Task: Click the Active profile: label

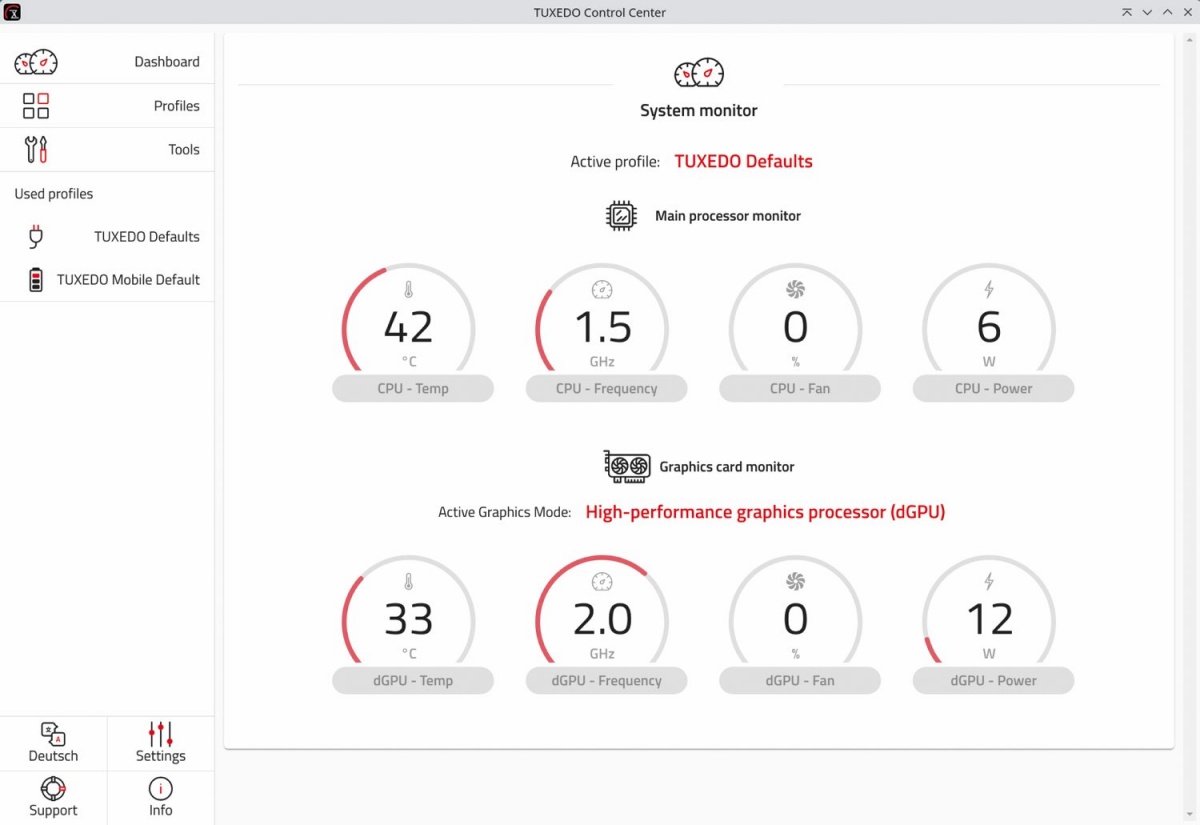Action: 615,162
